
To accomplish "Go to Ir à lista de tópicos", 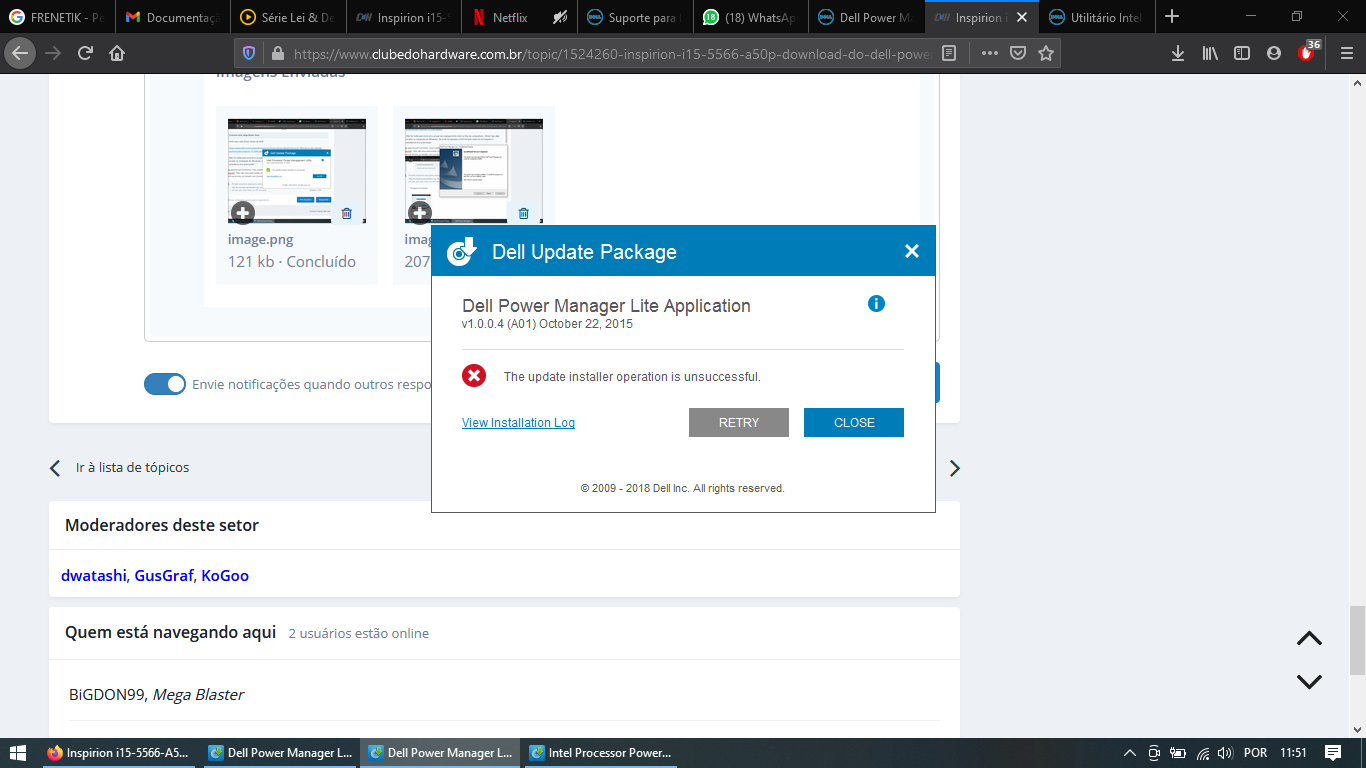I will pos(132,467).
